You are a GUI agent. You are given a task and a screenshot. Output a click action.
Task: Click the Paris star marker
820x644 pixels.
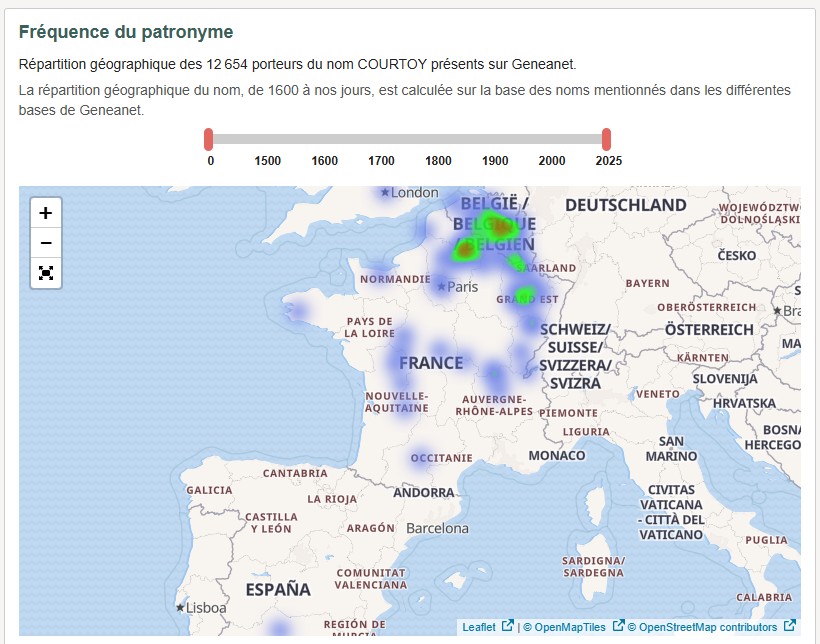[441, 287]
